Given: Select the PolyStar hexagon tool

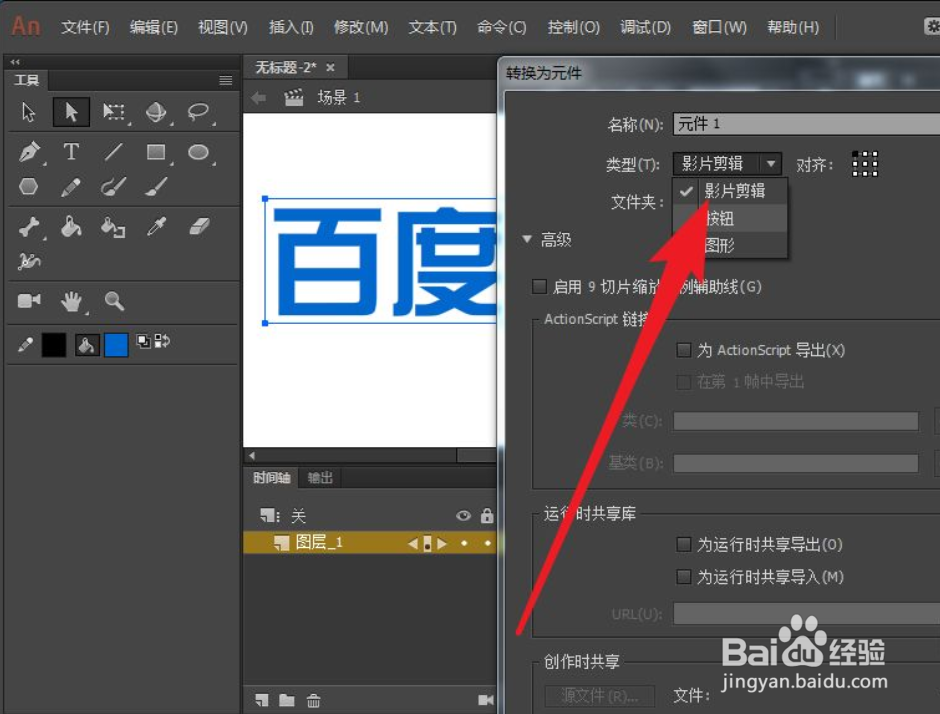Looking at the screenshot, I should pyautogui.click(x=28, y=187).
